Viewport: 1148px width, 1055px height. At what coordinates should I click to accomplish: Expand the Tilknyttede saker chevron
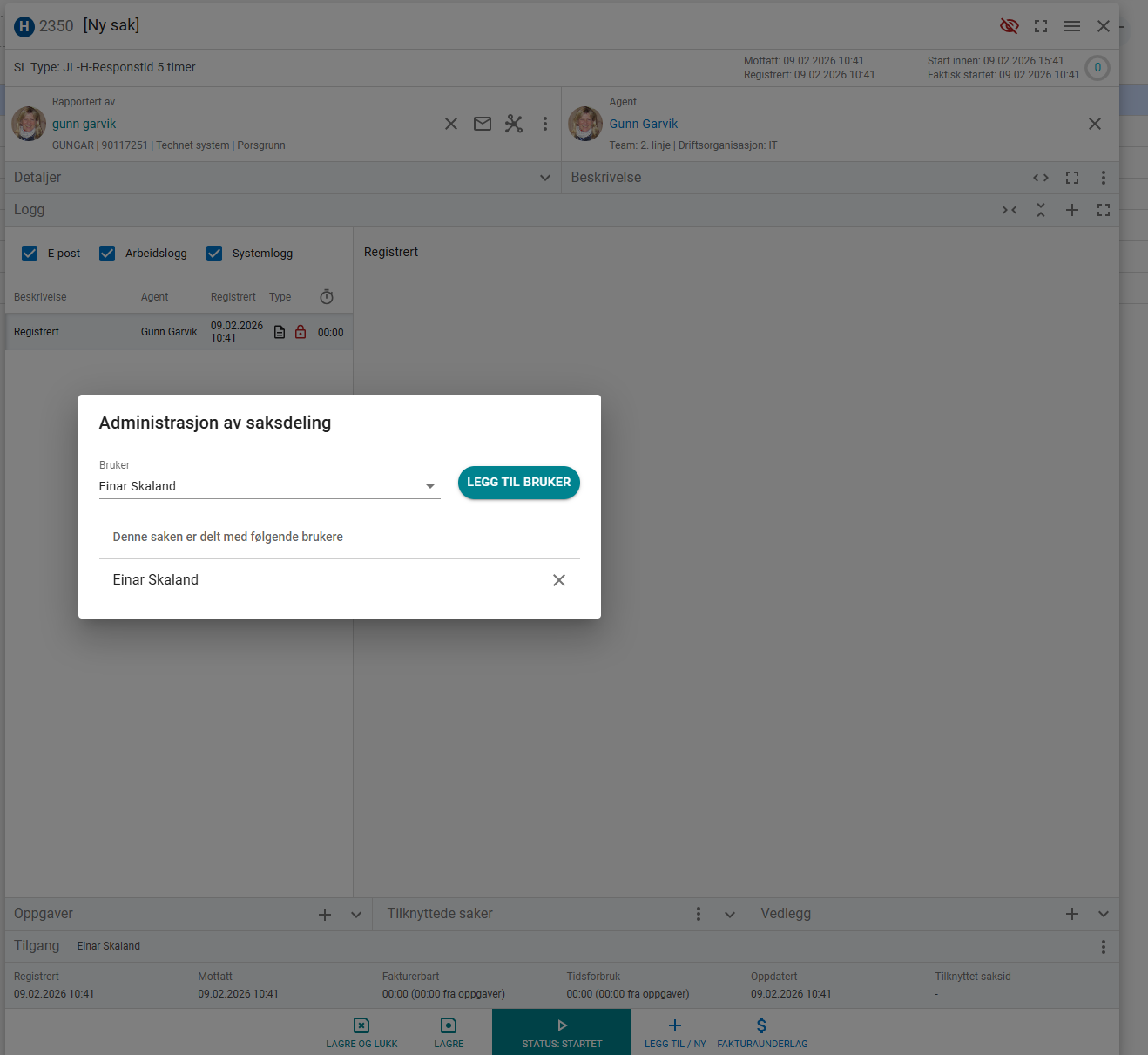pyautogui.click(x=730, y=915)
